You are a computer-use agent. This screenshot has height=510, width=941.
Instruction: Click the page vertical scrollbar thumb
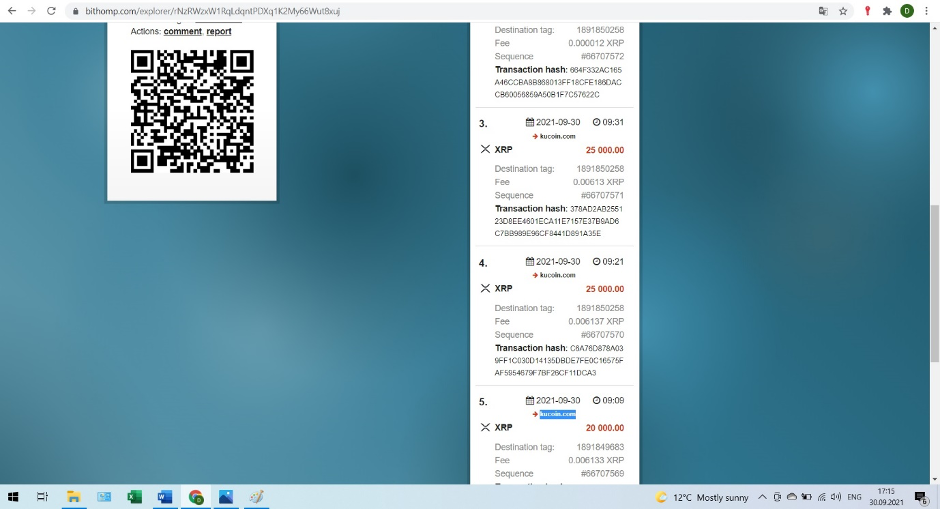[x=934, y=283]
